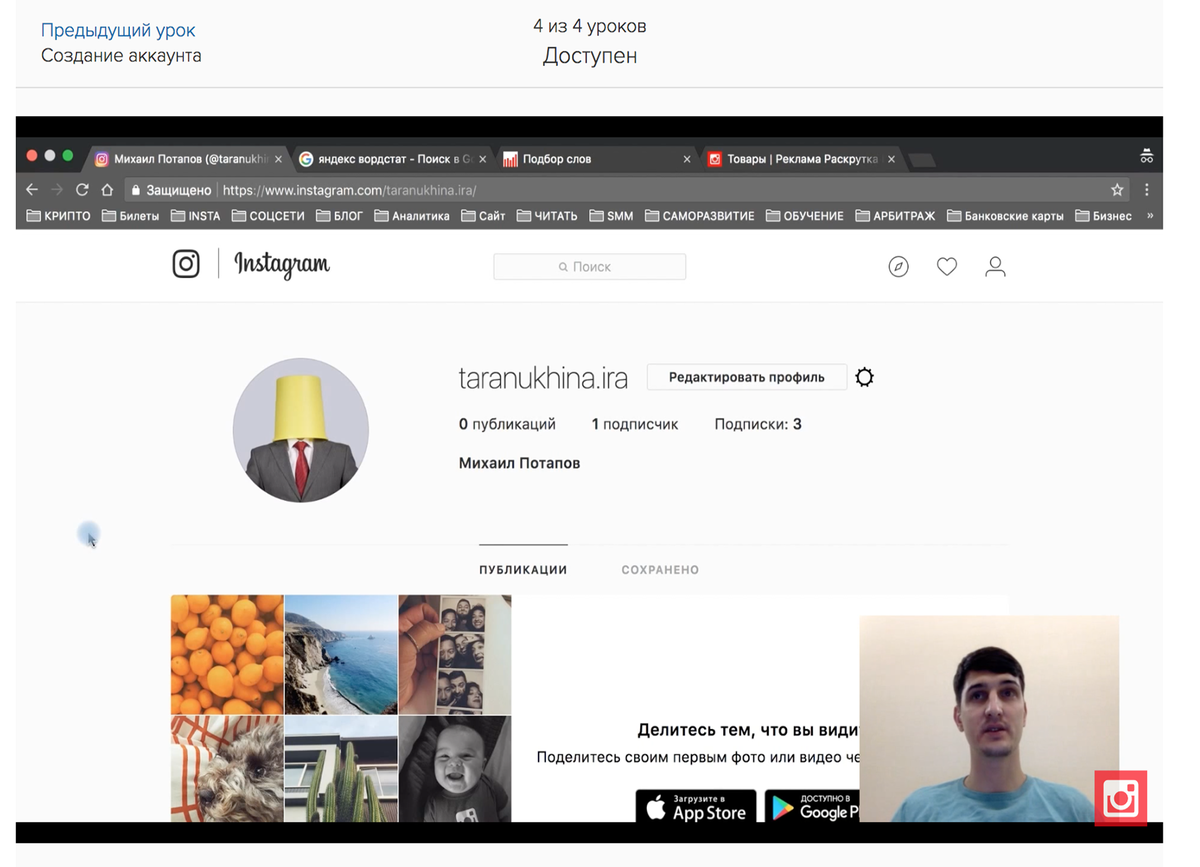
Task: Click the Михаил Потапов profile name
Action: (x=519, y=463)
